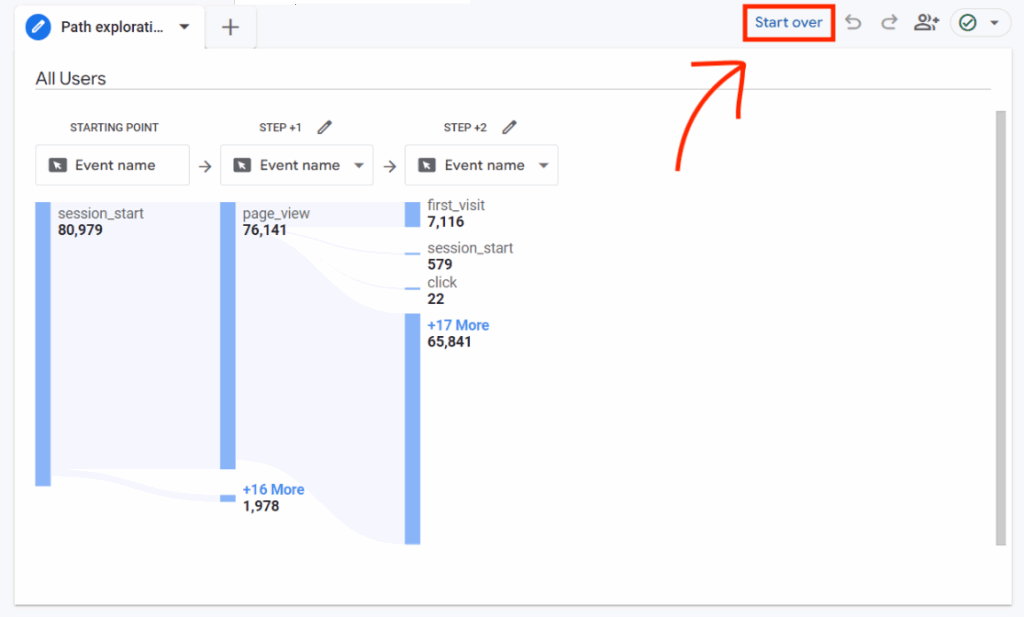Expand the +17 More nodes link

(x=458, y=325)
